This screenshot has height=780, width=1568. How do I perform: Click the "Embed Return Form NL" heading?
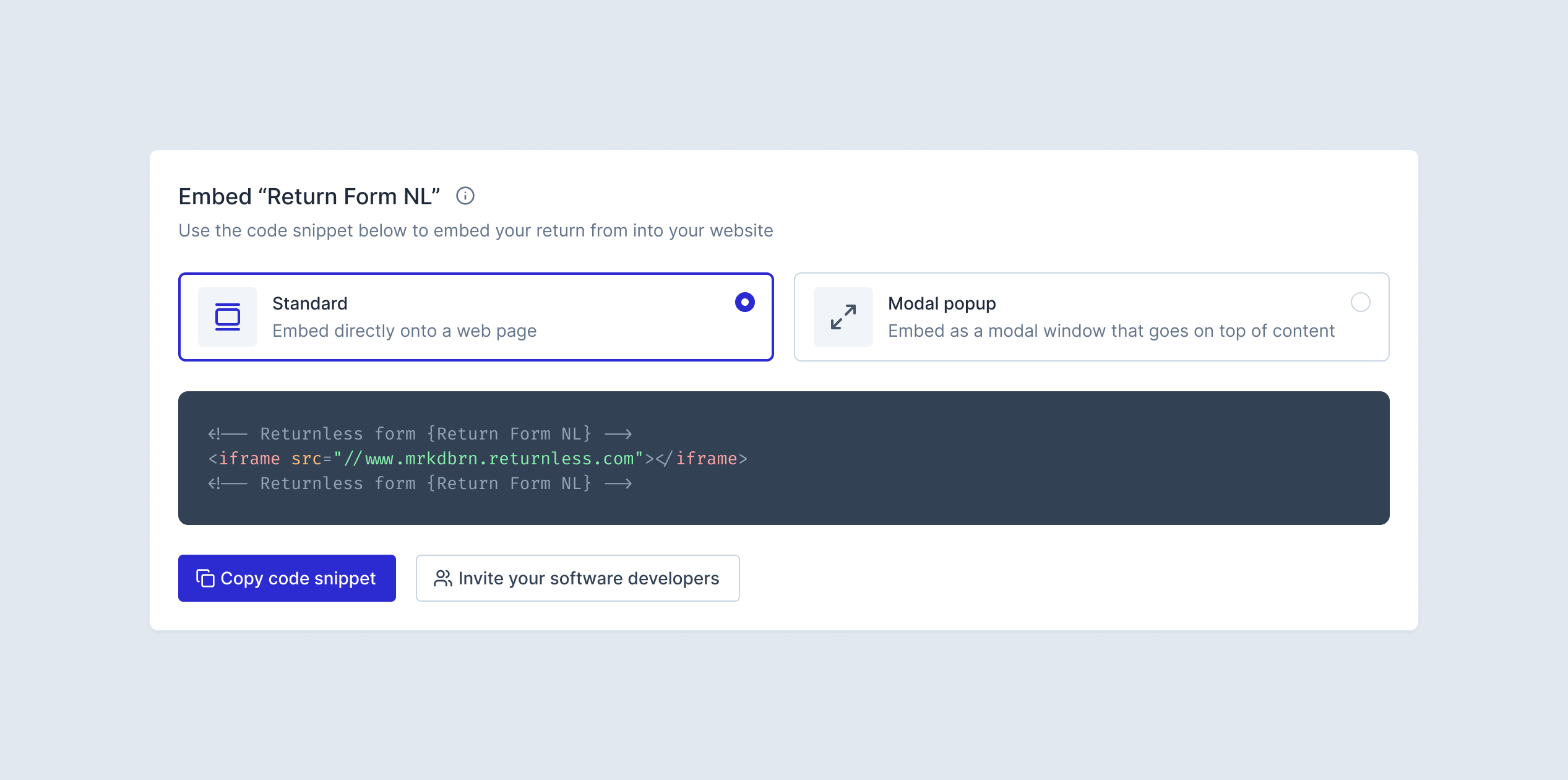tap(309, 197)
